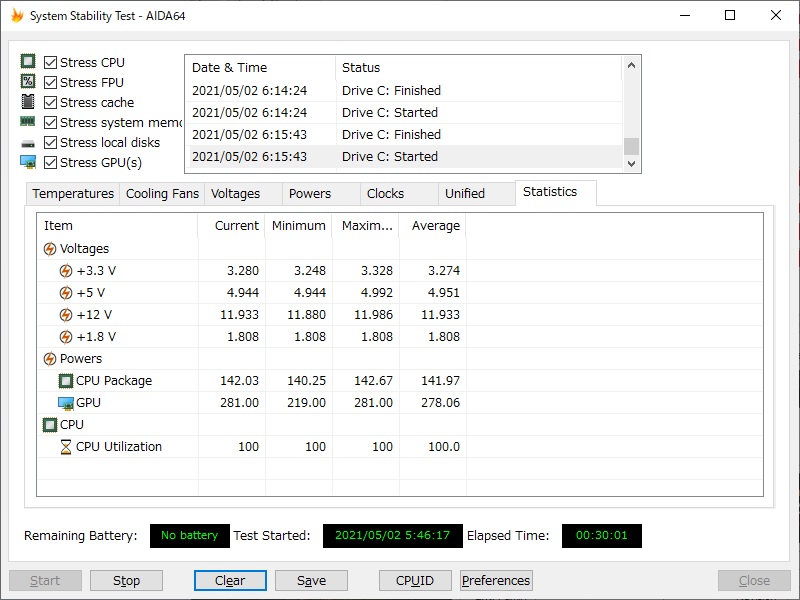Select the Voltages group row in statistics
Viewport: 800px width, 600px height.
(x=84, y=249)
